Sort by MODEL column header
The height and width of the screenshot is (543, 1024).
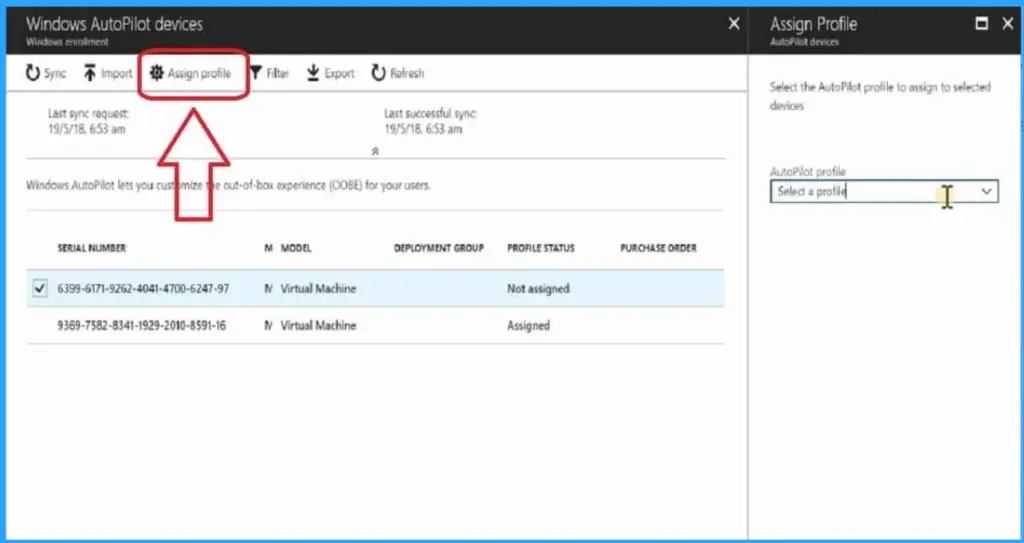tap(296, 248)
